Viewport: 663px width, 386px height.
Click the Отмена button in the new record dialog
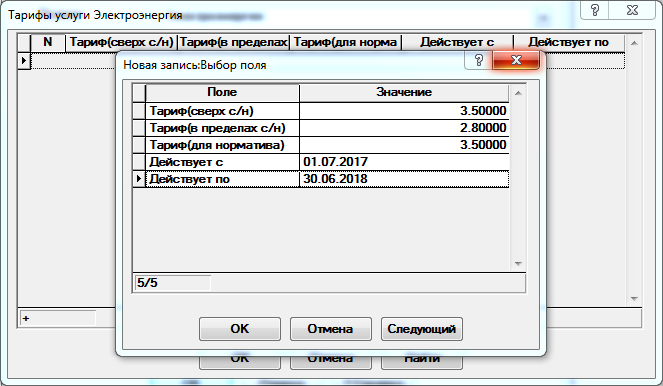pos(330,329)
